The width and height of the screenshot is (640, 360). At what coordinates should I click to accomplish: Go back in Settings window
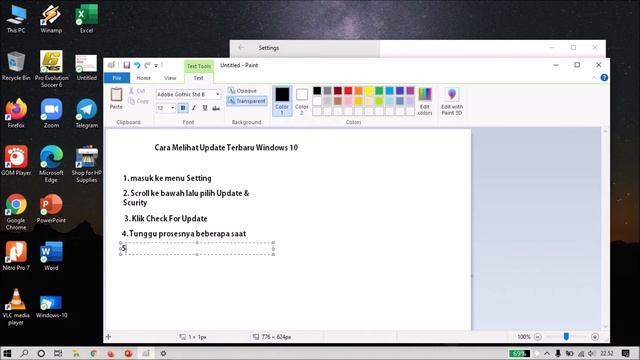(x=241, y=48)
